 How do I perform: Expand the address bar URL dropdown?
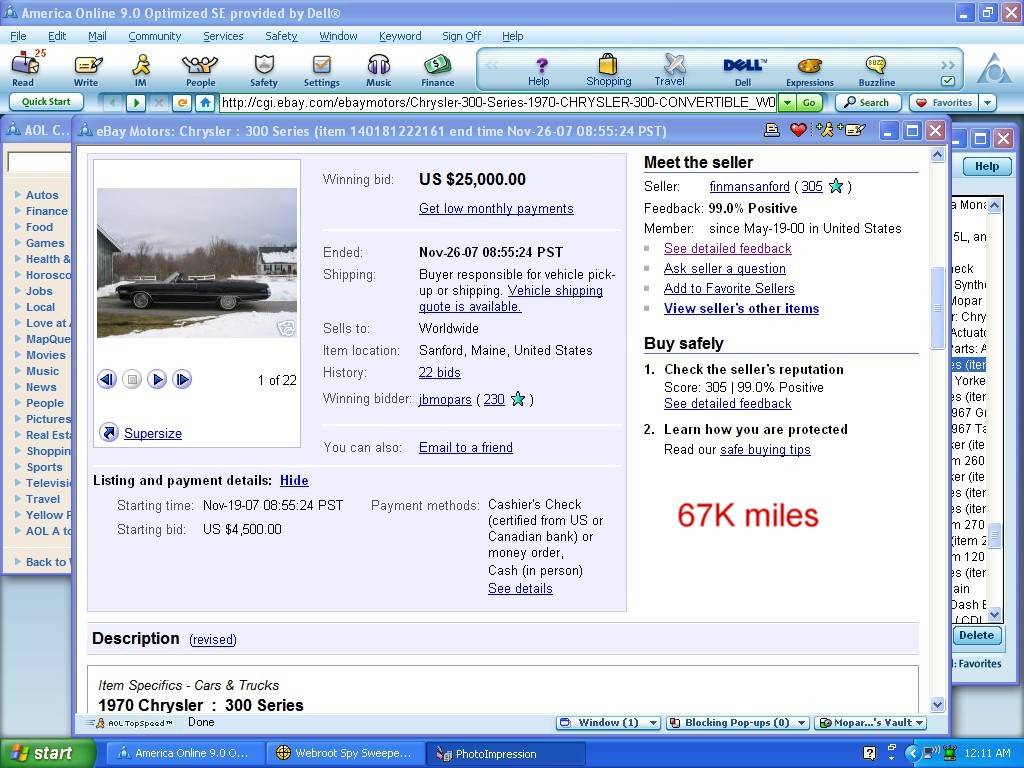(787, 103)
